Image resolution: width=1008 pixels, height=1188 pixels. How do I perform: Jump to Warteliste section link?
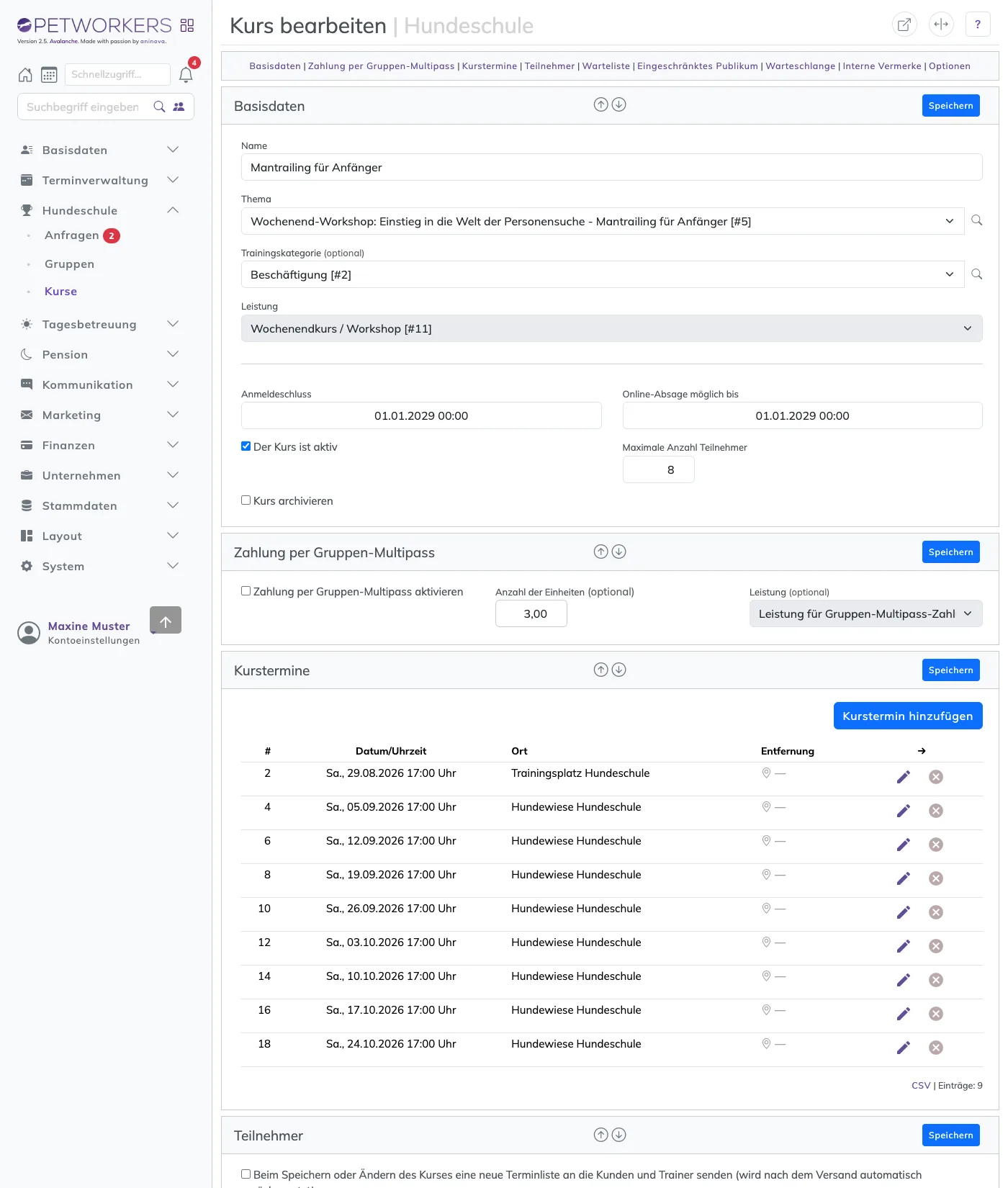(606, 66)
